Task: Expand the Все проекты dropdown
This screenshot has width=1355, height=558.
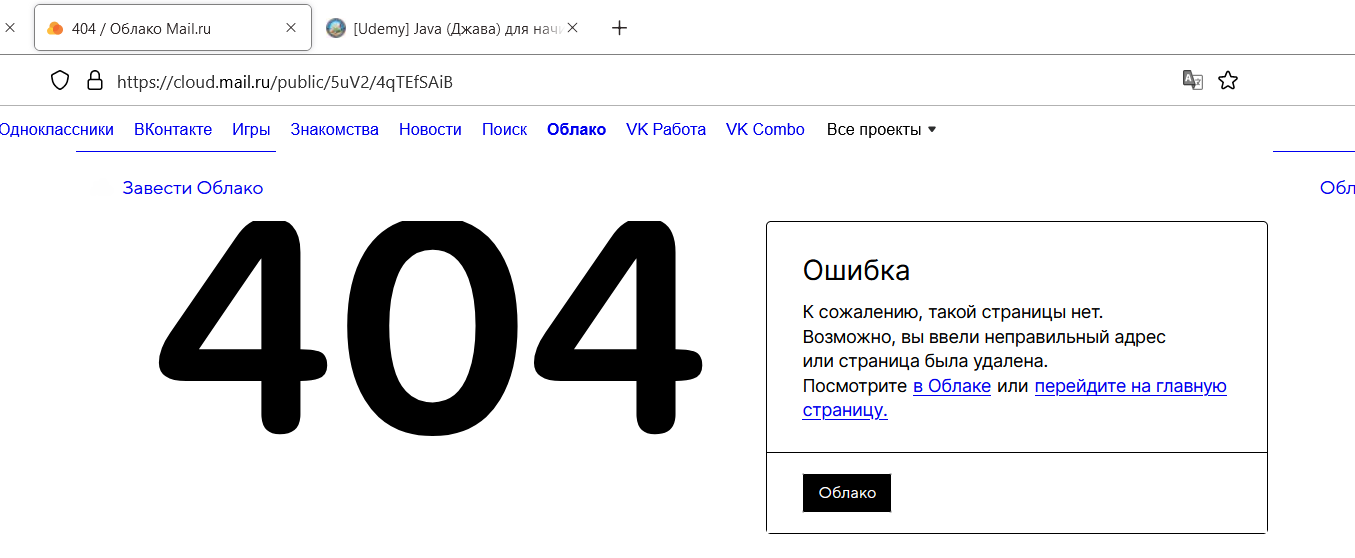Action: click(881, 129)
